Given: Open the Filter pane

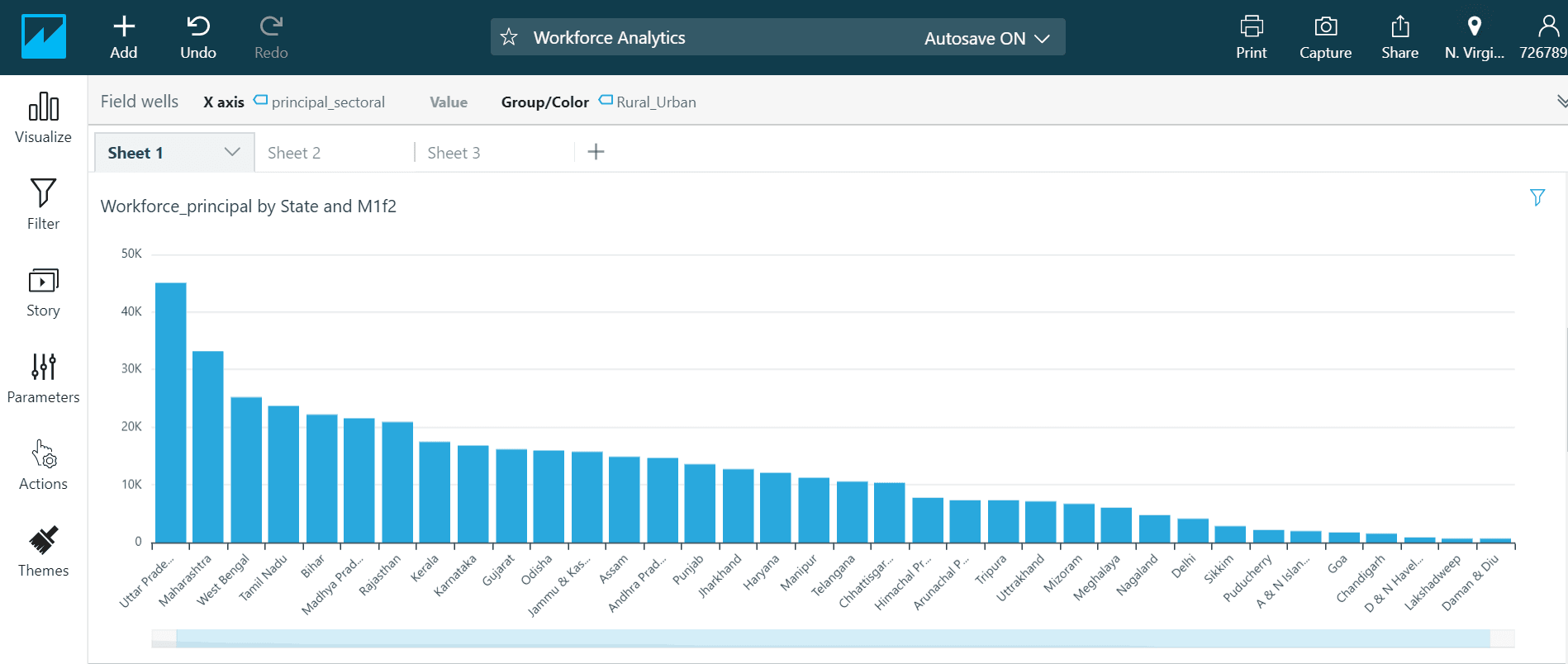Looking at the screenshot, I should [x=44, y=205].
